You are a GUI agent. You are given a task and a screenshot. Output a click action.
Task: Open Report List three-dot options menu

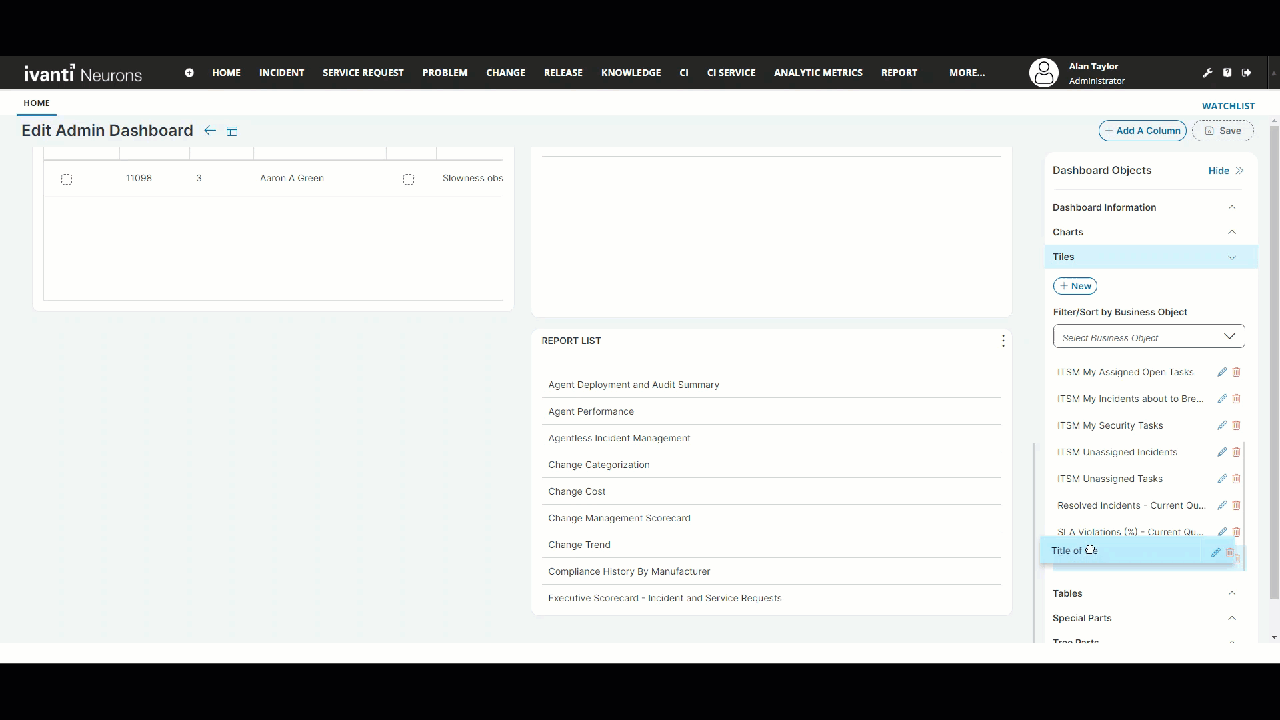[x=1003, y=341]
